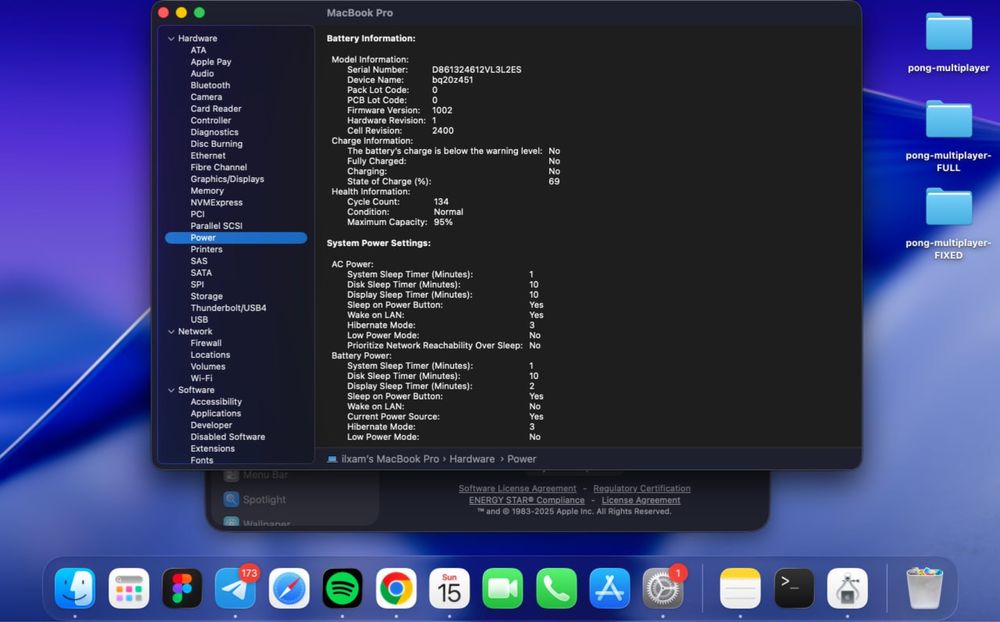1000x622 pixels.
Task: Select Applications under Software
Action: (x=216, y=414)
